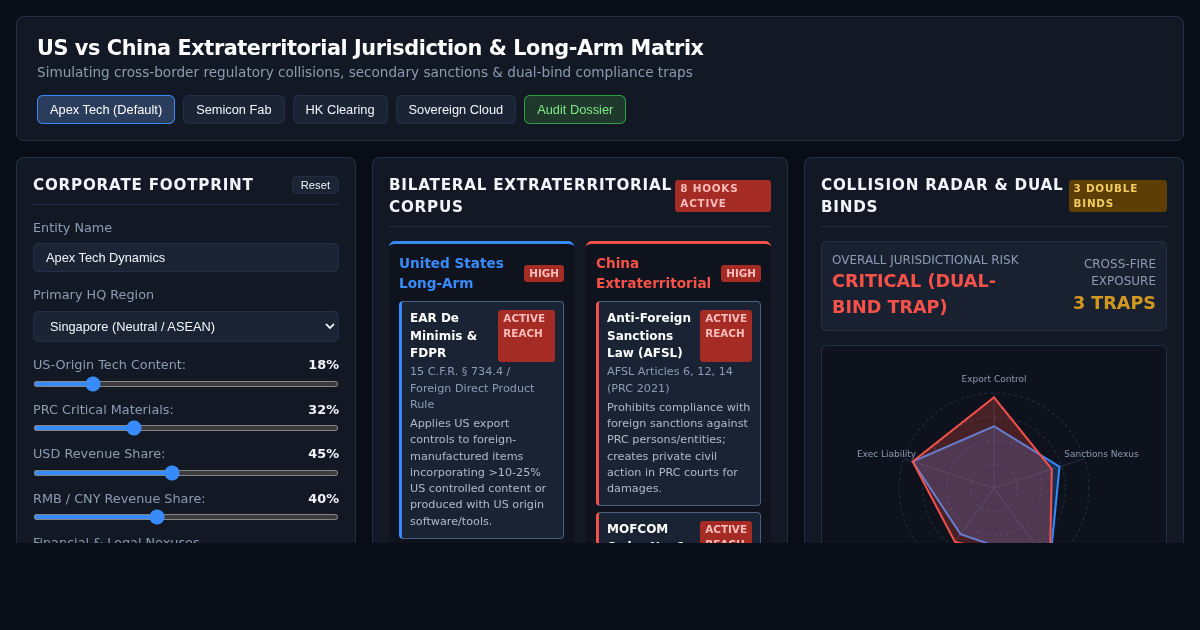Edit the Entity Name field

click(186, 257)
